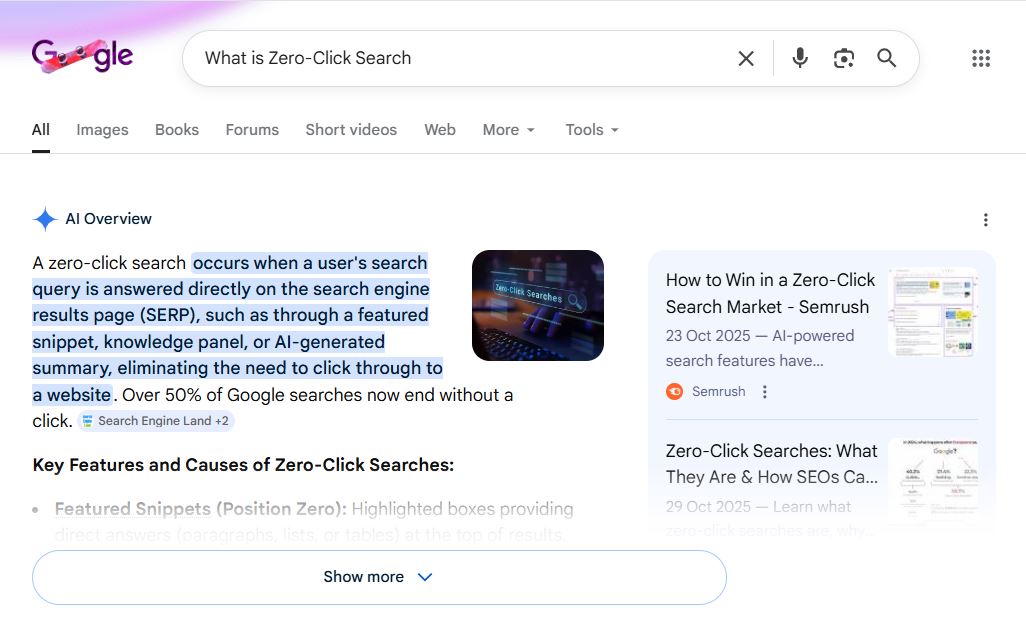Clear the search query with the X icon
Image resolution: width=1026 pixels, height=622 pixels.
[745, 58]
